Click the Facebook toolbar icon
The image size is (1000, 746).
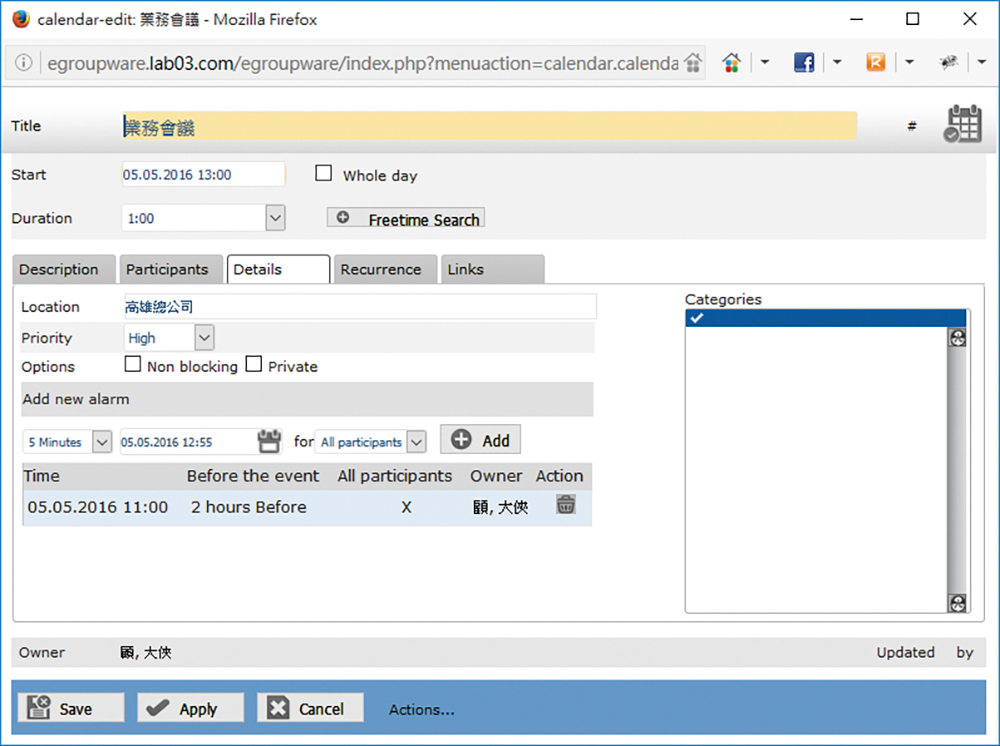click(x=804, y=62)
